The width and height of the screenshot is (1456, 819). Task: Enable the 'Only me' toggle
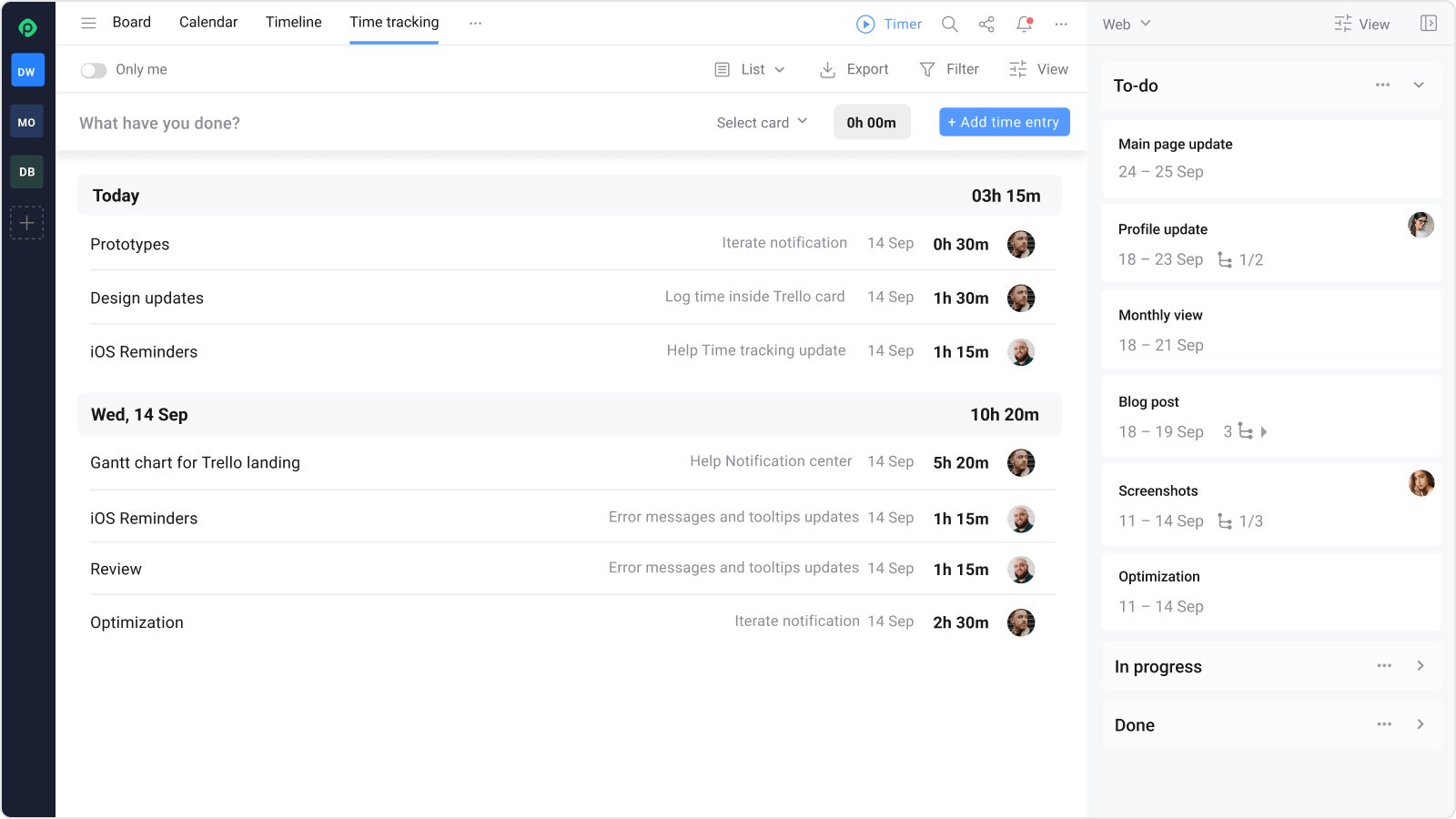(94, 69)
